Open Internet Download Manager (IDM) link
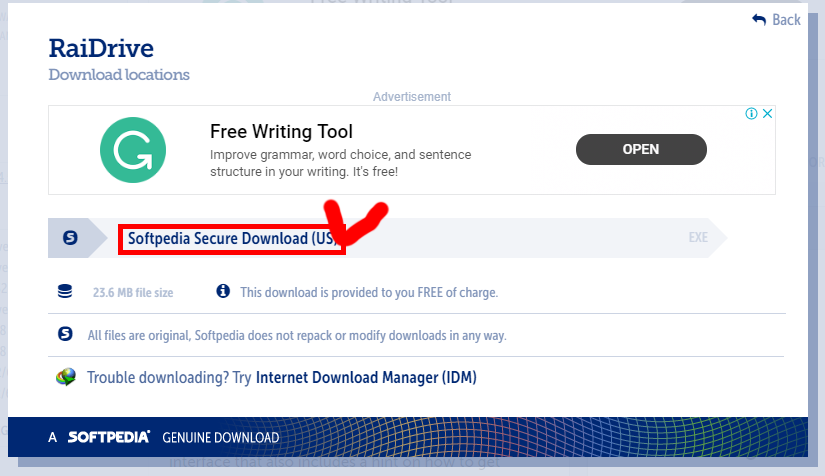 click(x=366, y=378)
